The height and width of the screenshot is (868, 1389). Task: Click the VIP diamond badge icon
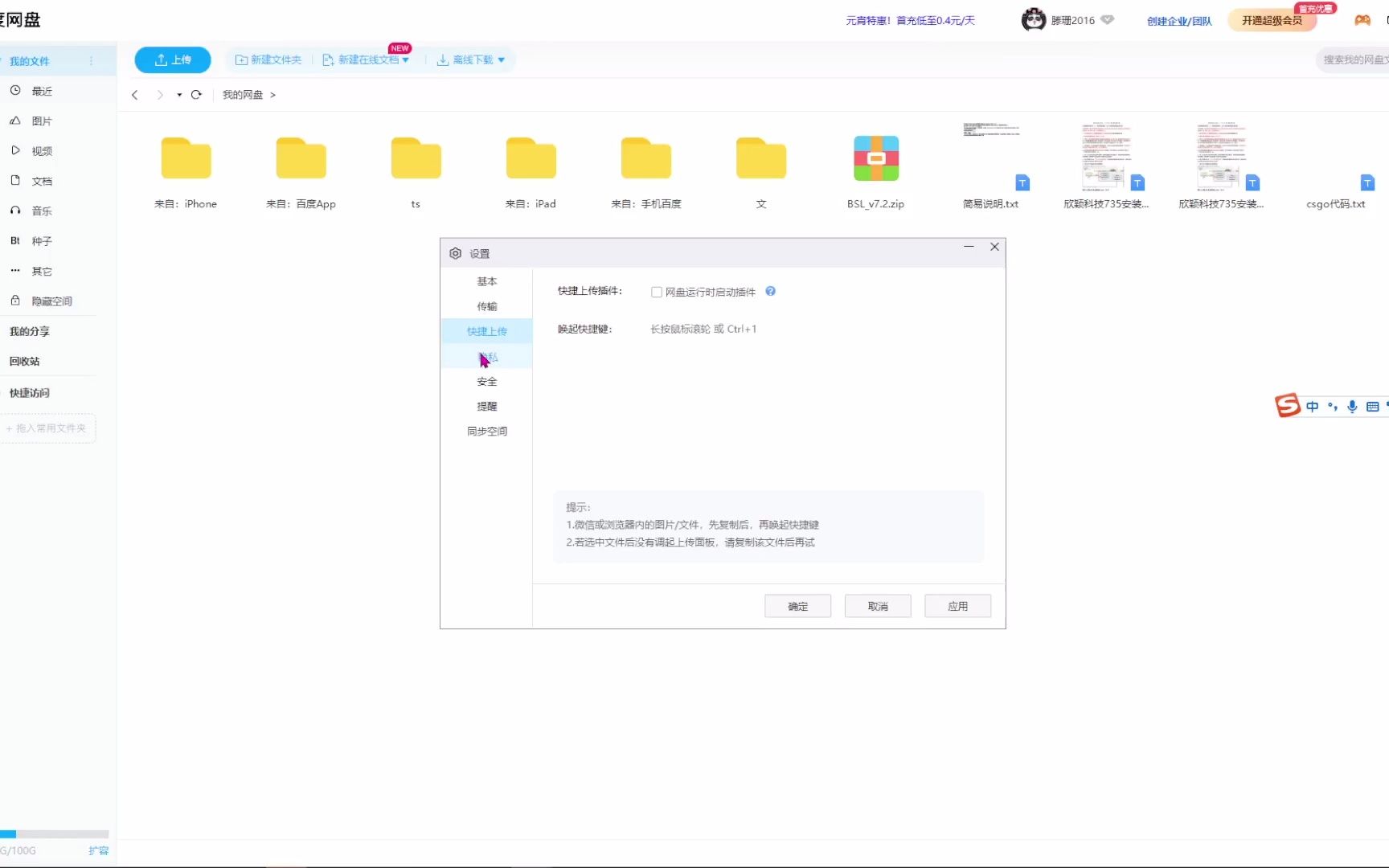click(1107, 20)
